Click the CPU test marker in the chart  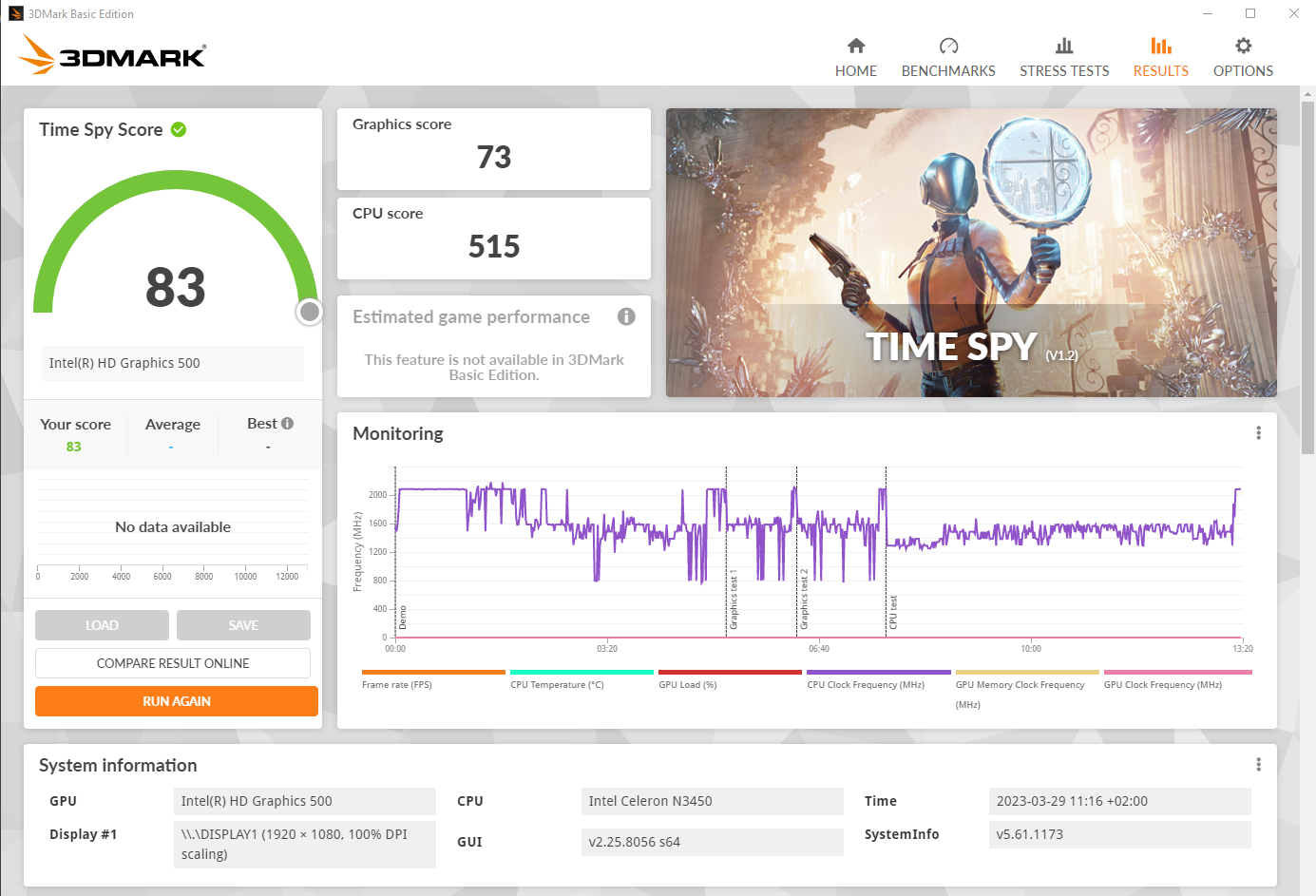pos(893,612)
